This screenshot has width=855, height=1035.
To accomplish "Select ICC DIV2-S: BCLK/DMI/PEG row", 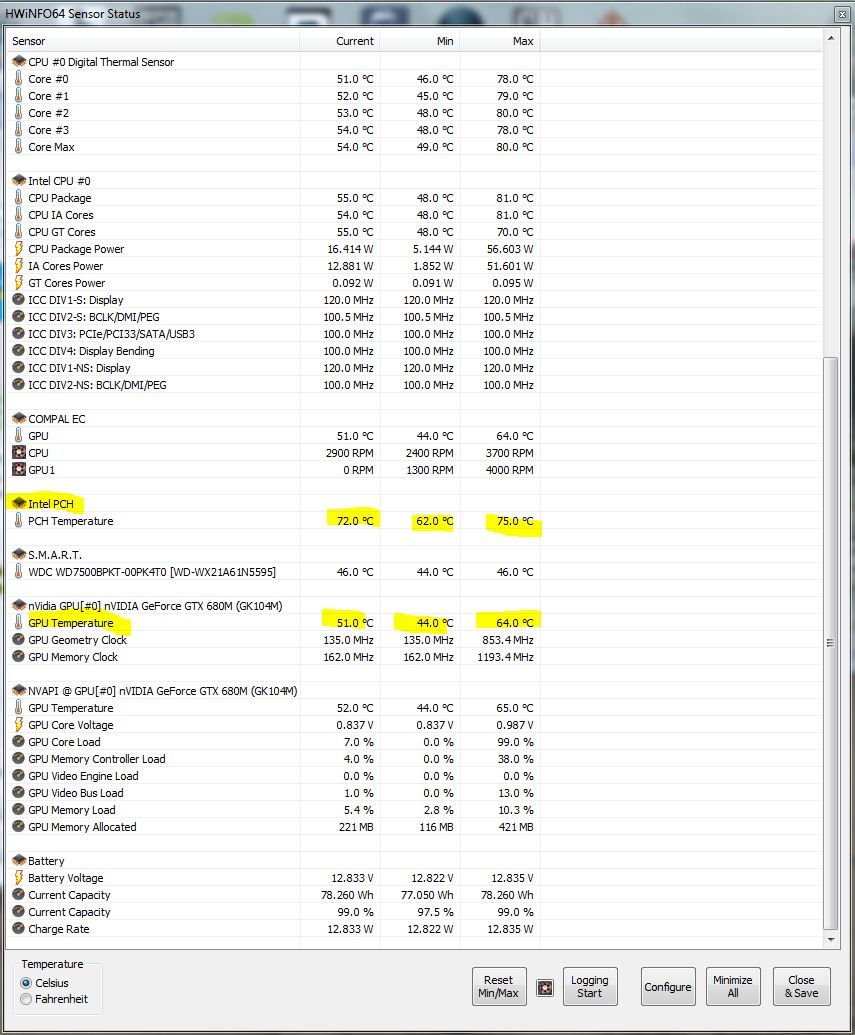I will (273, 317).
